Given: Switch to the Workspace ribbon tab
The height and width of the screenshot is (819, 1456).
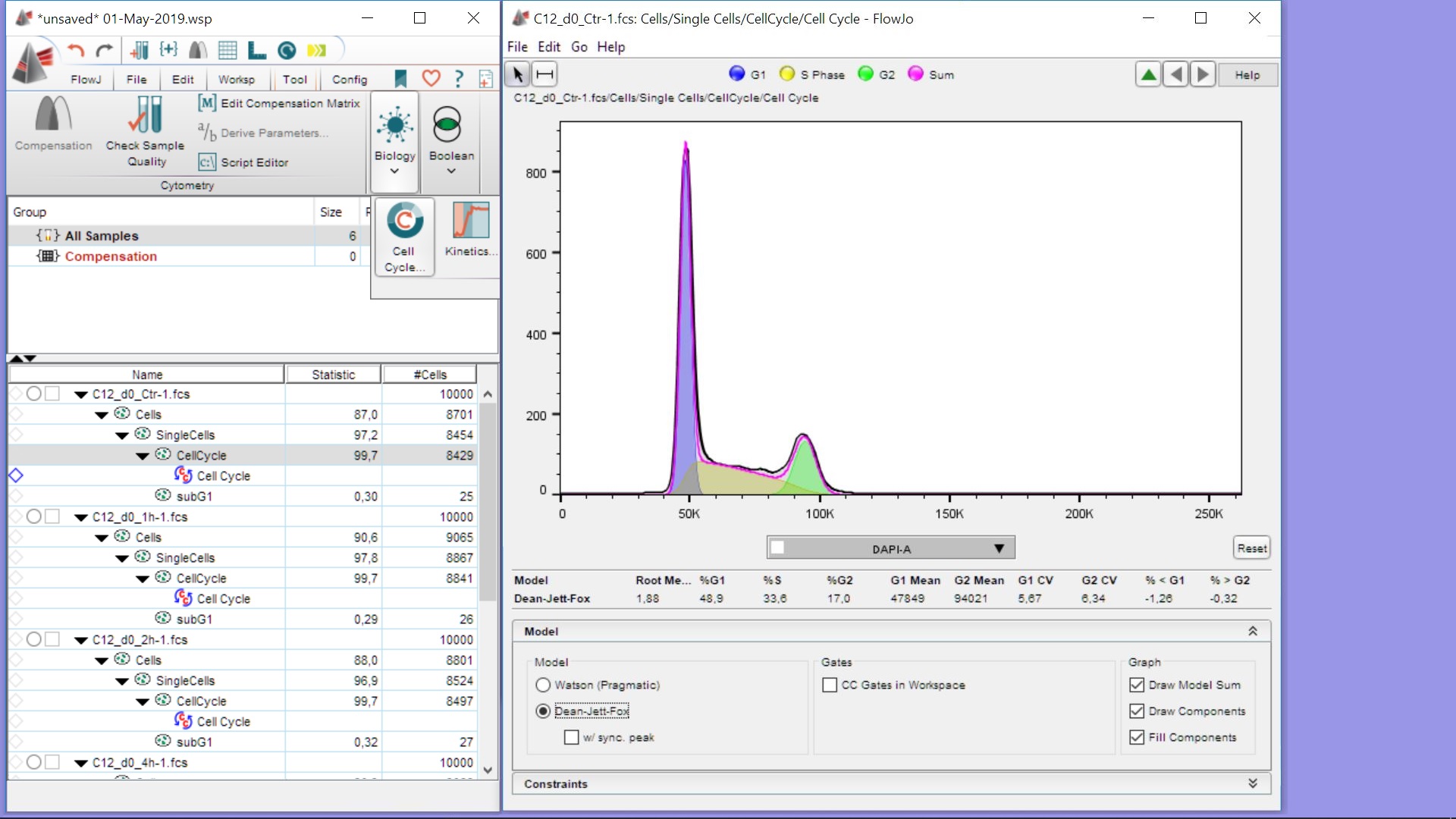Looking at the screenshot, I should [237, 79].
